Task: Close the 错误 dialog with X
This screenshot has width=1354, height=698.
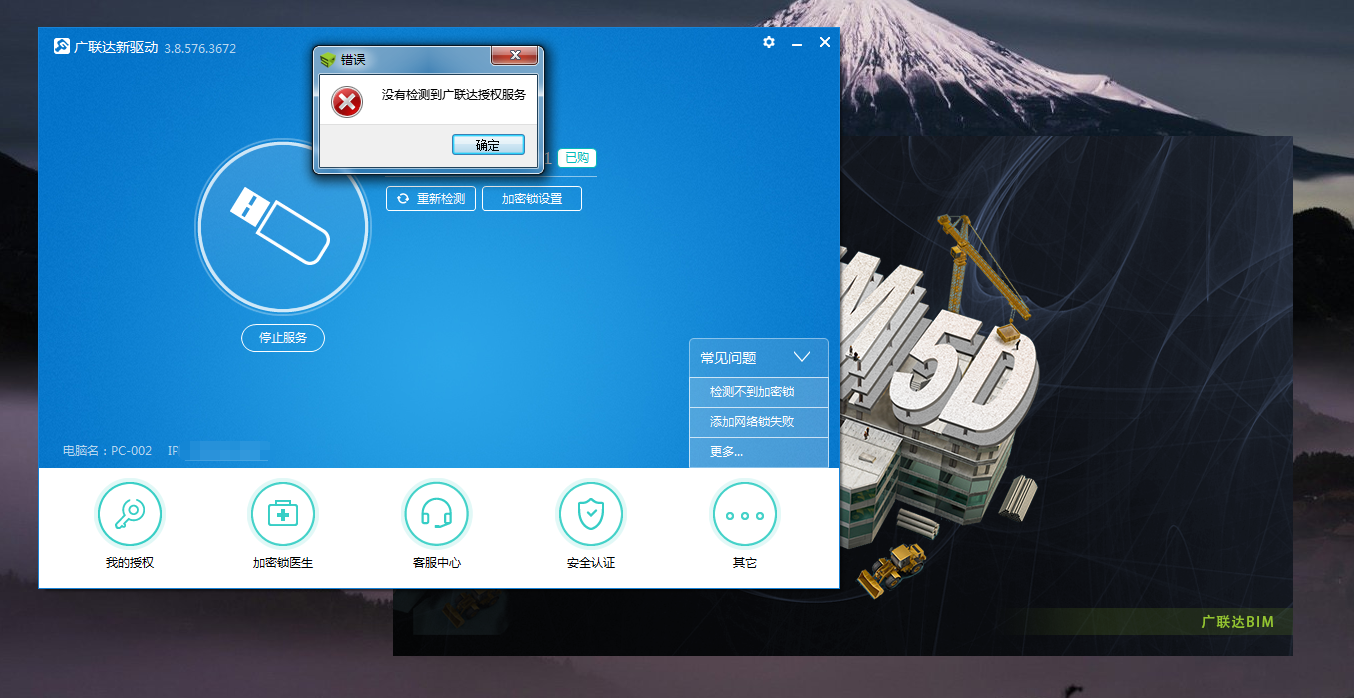Action: click(x=514, y=56)
